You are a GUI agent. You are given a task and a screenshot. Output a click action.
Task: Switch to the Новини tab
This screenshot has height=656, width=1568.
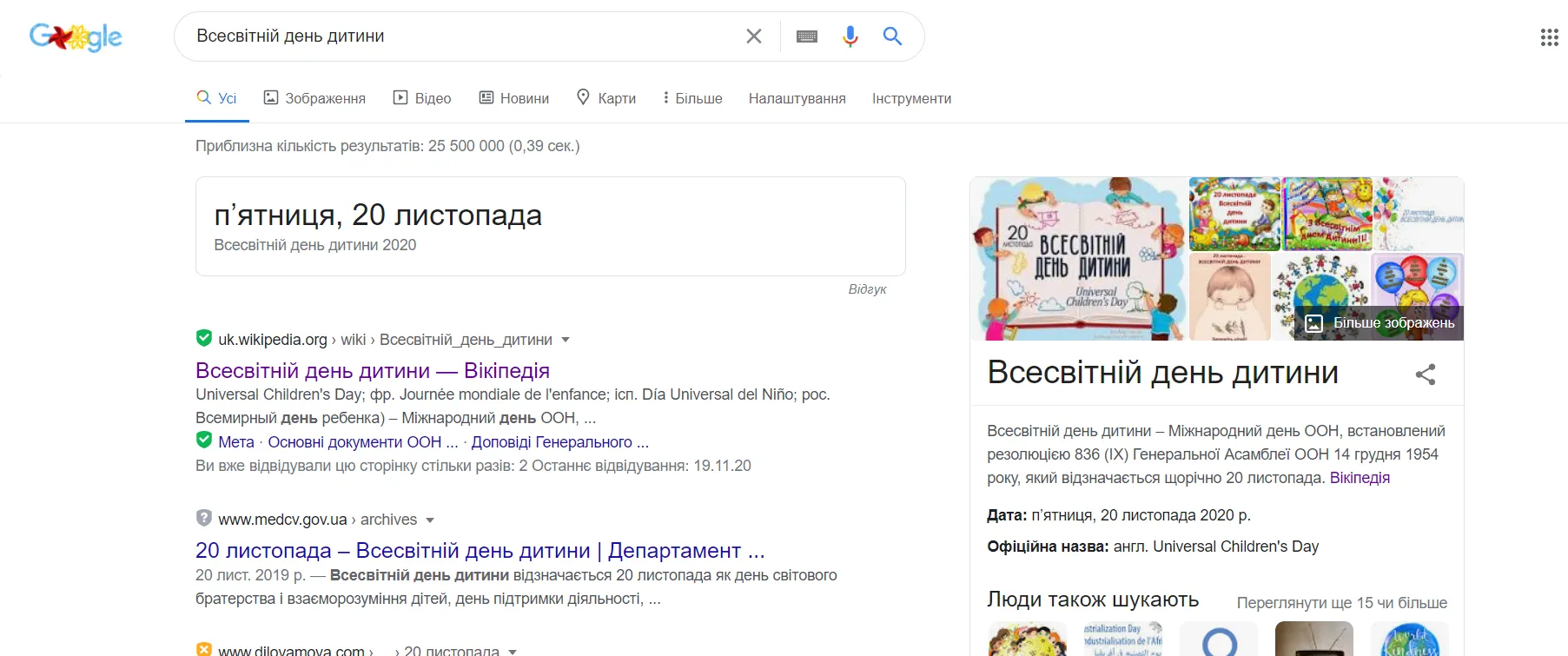(x=514, y=98)
